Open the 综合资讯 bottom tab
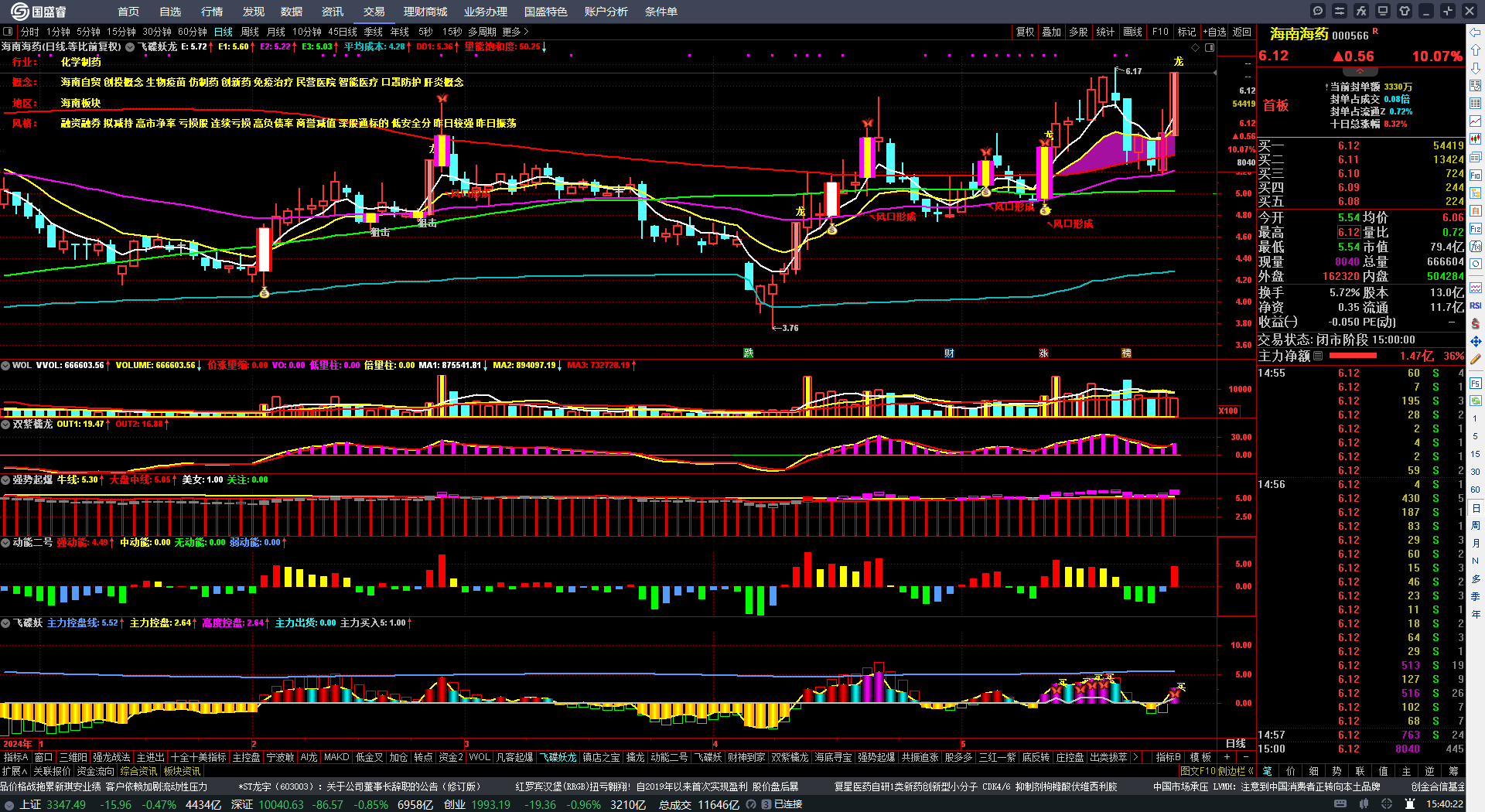 coord(138,771)
